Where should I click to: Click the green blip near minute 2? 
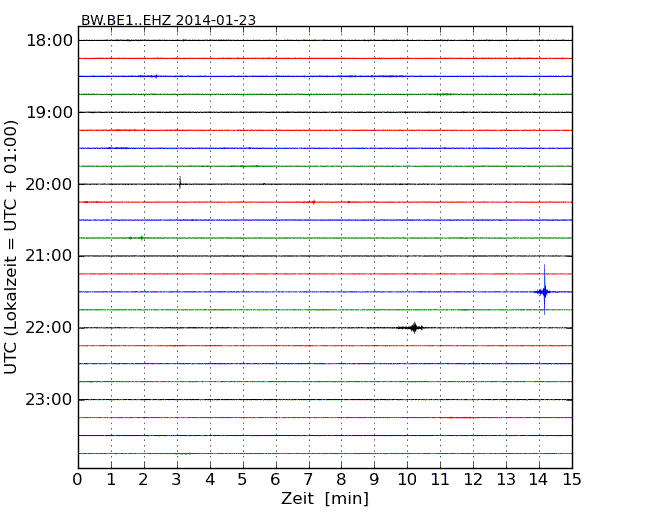(142, 238)
